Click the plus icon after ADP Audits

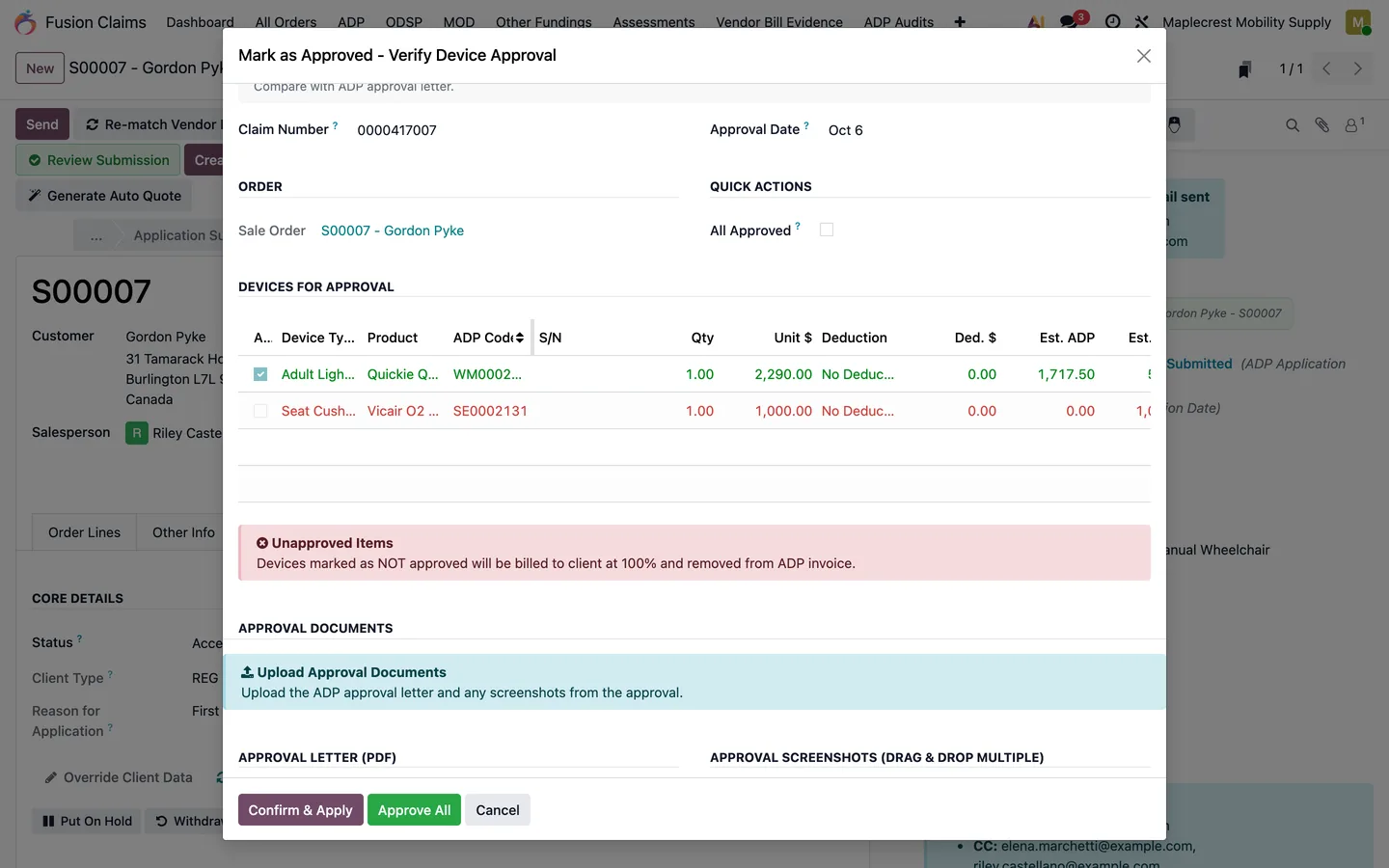[x=960, y=22]
